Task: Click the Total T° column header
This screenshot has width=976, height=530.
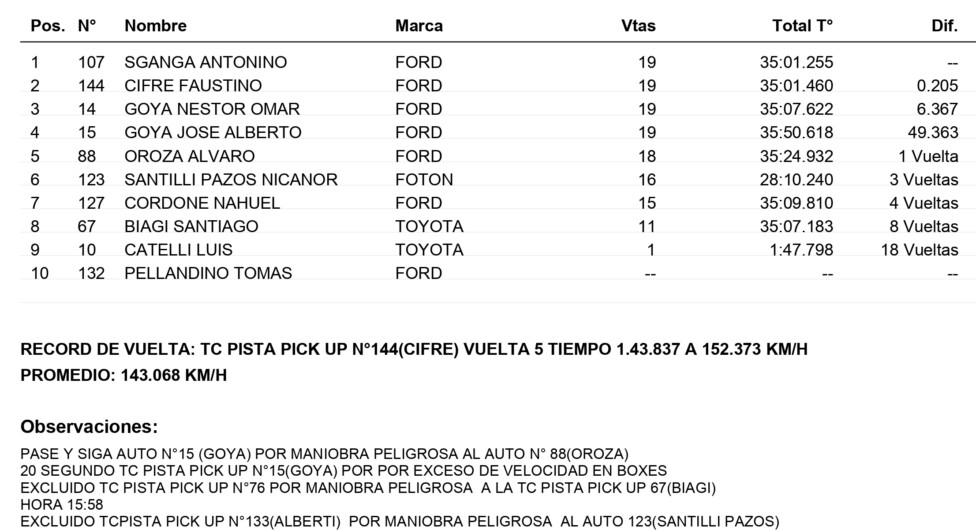Action: click(x=802, y=26)
